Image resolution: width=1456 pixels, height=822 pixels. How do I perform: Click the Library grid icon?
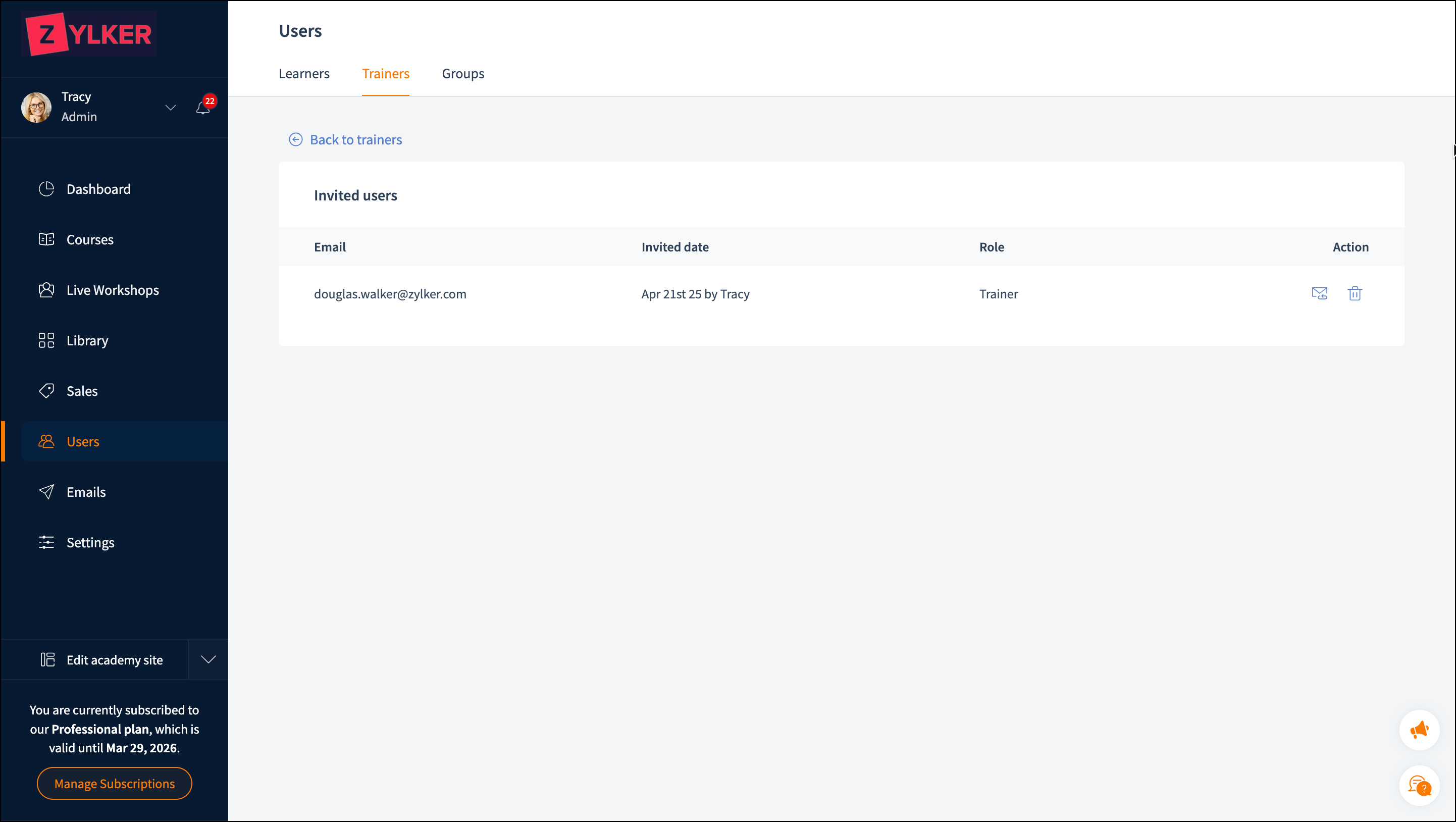pos(46,340)
